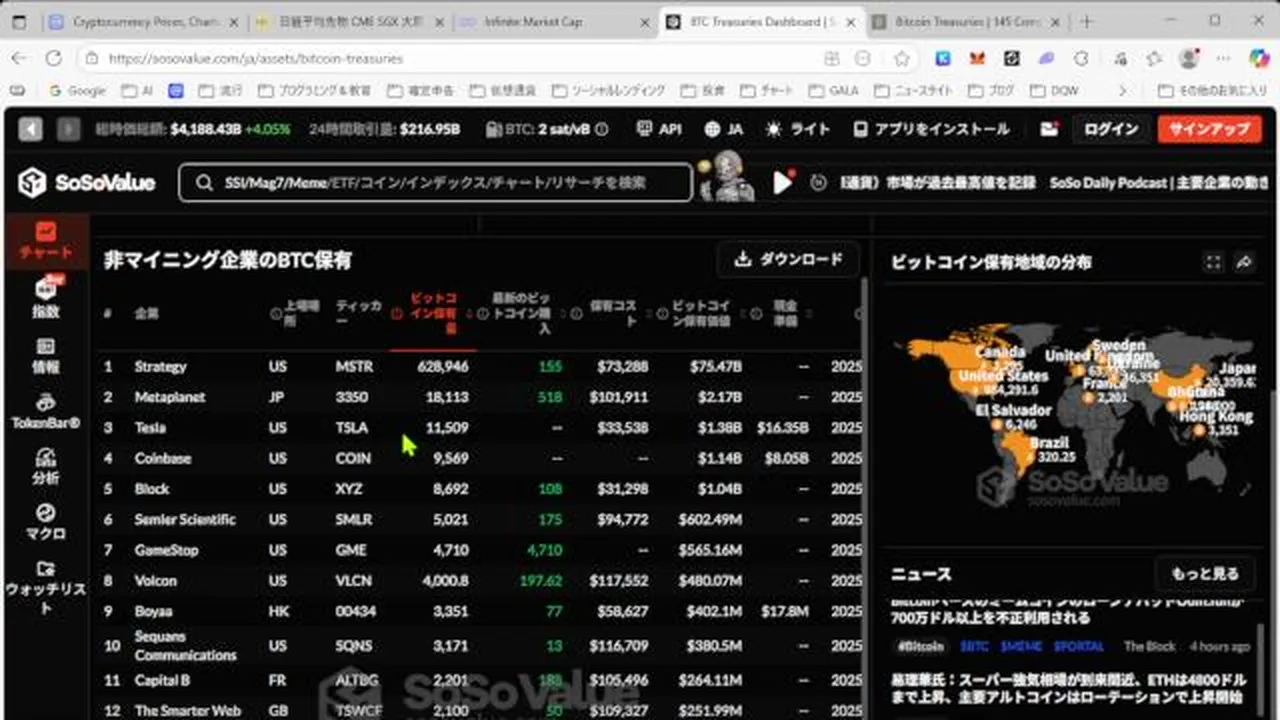This screenshot has width=1280, height=720.
Task: Play the SoSo Daily Podcast
Action: tap(783, 182)
